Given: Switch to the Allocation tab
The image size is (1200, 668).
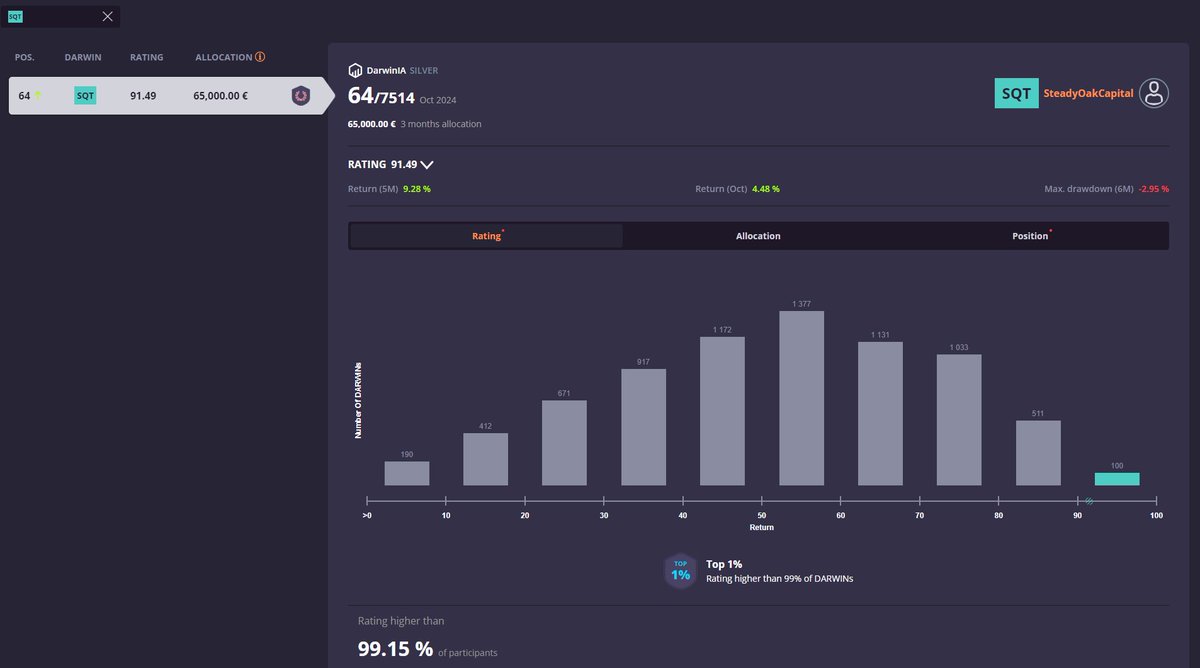Looking at the screenshot, I should coord(758,236).
